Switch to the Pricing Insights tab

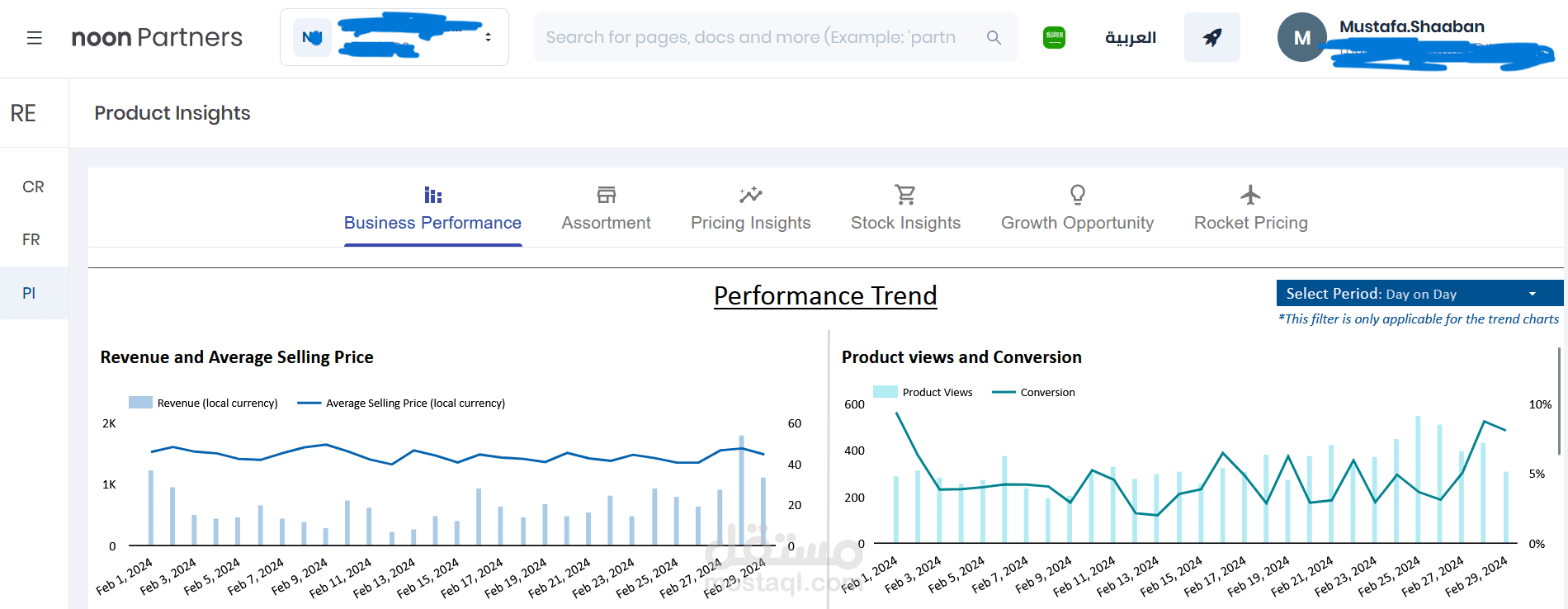click(750, 223)
